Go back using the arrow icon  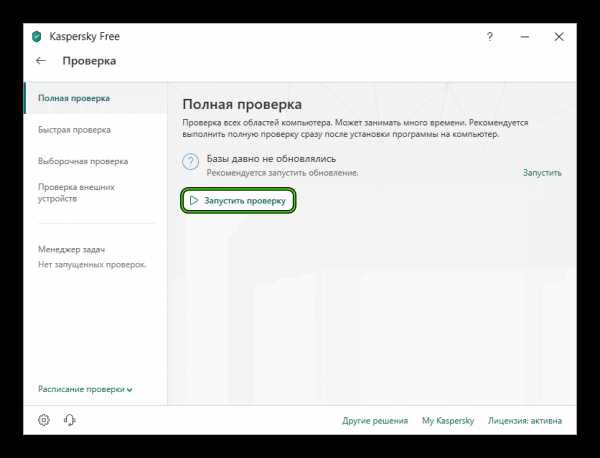pos(41,60)
